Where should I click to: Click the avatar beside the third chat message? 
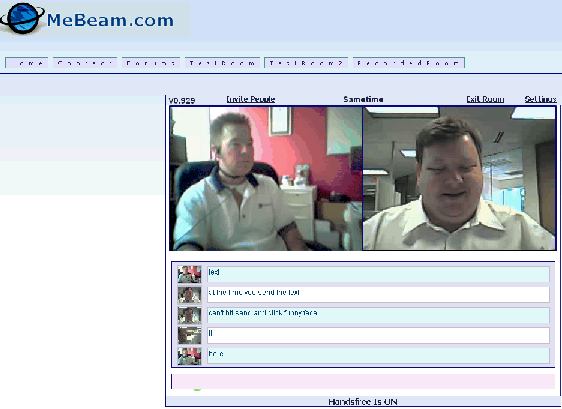click(189, 315)
